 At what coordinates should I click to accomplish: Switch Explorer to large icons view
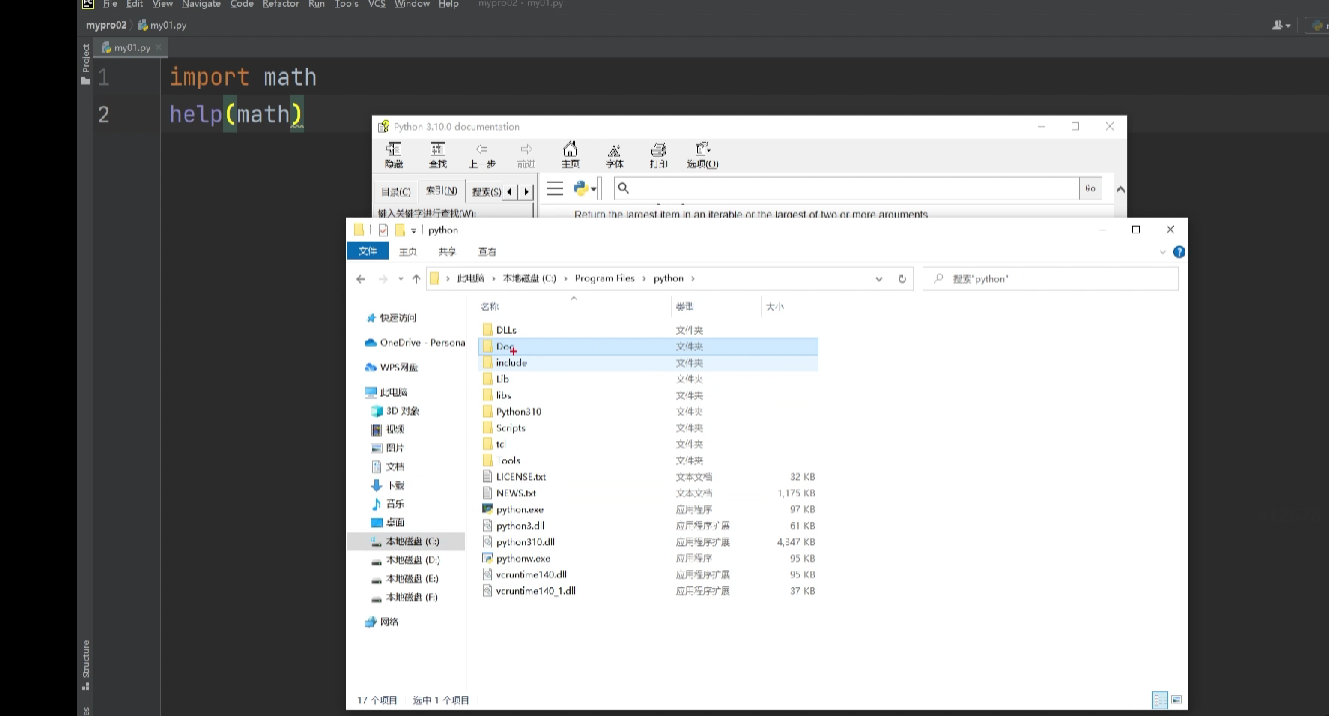click(1176, 700)
